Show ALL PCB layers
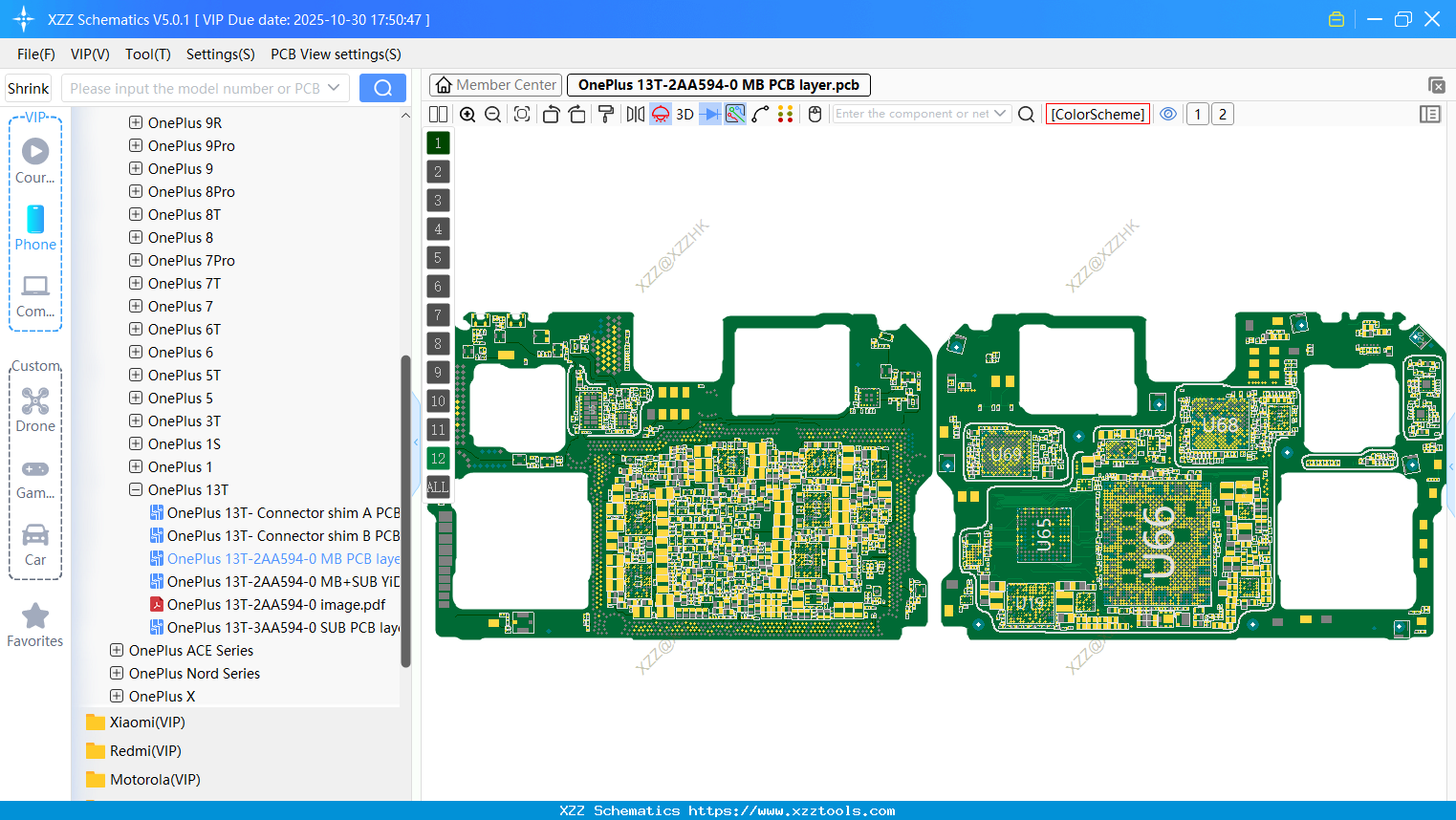Viewport: 1456px width, 820px height. tap(438, 487)
